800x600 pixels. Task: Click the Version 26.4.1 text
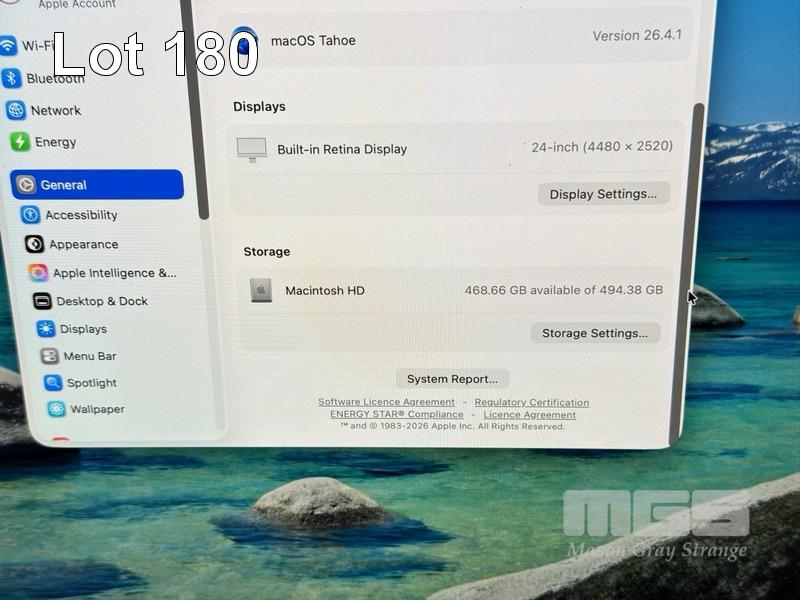coord(637,35)
